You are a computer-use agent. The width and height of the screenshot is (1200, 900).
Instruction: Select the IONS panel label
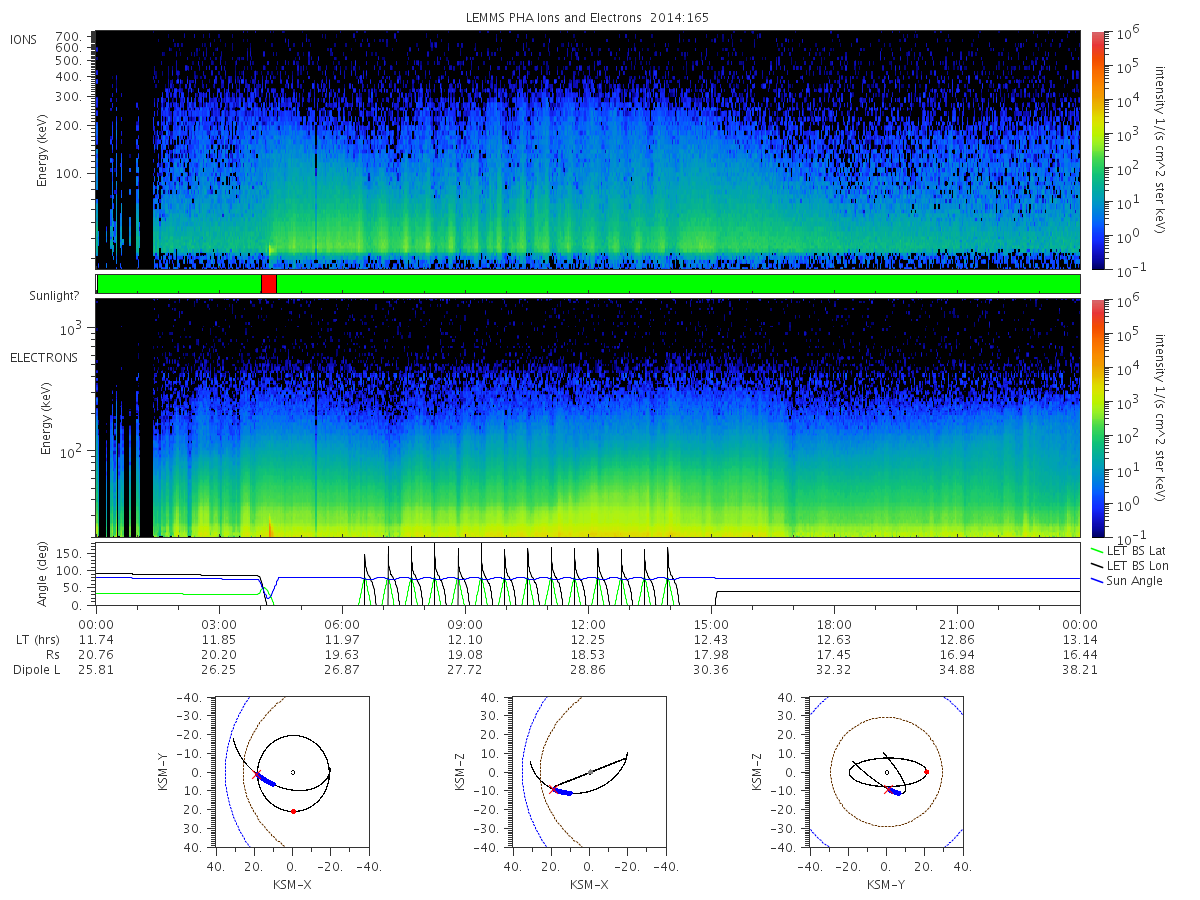click(24, 40)
